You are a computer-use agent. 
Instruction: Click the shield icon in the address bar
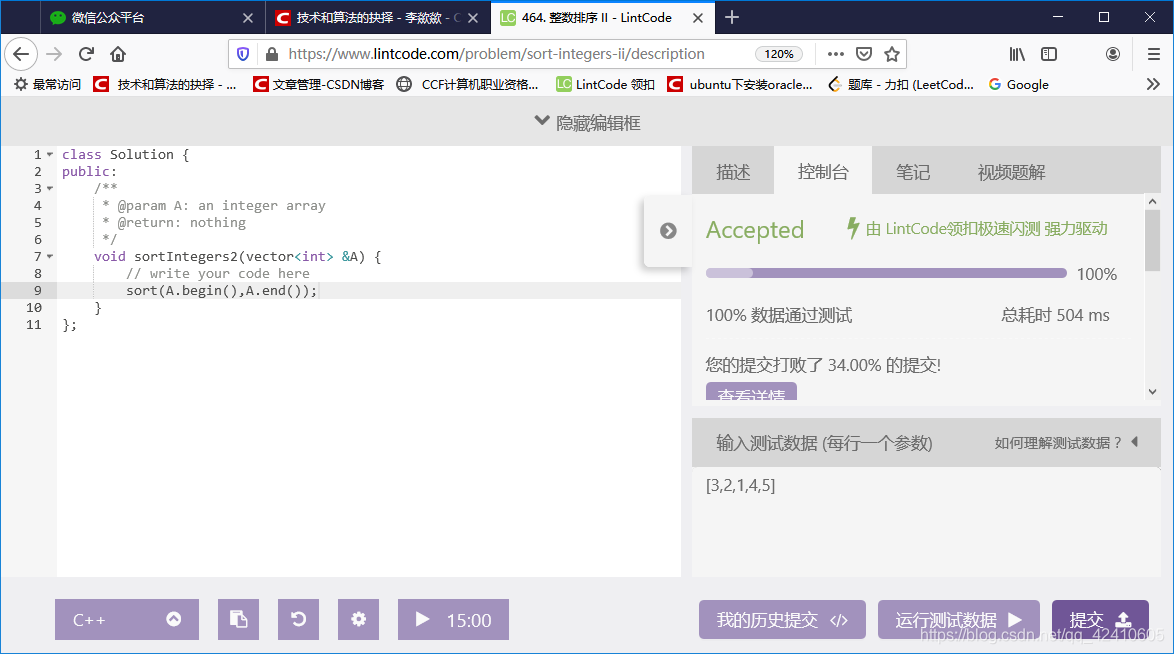click(x=241, y=53)
